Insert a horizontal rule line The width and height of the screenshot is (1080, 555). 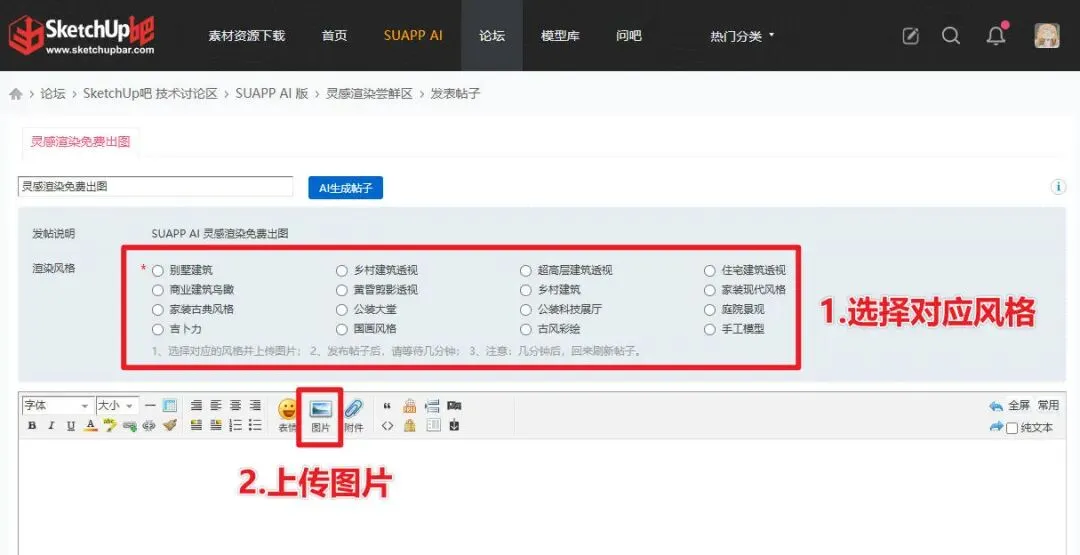150,406
